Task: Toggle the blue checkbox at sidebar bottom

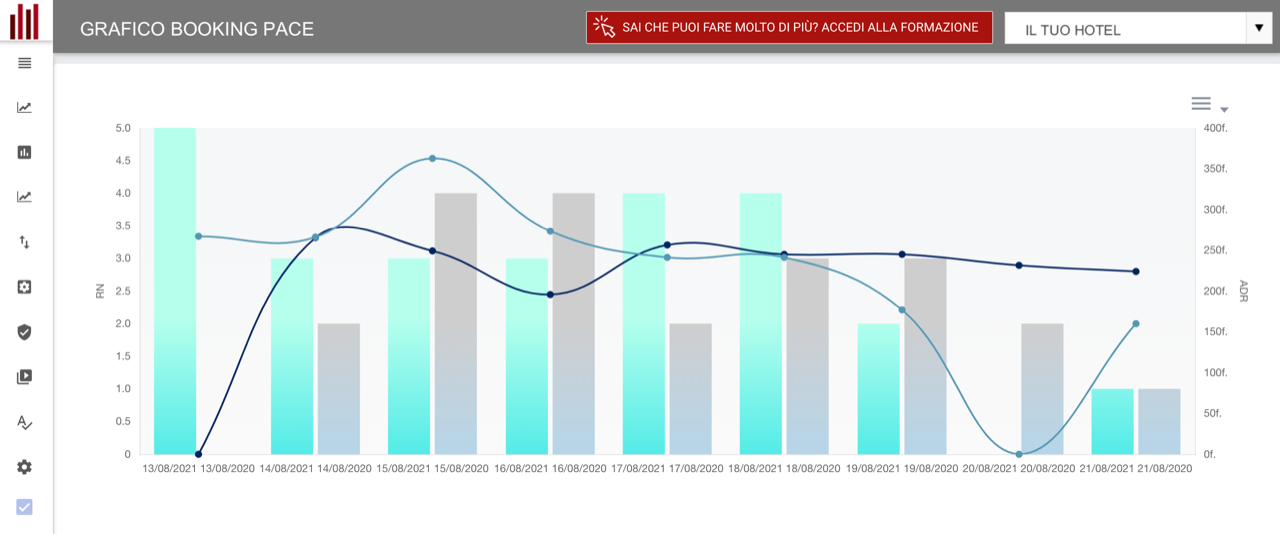Action: (25, 507)
